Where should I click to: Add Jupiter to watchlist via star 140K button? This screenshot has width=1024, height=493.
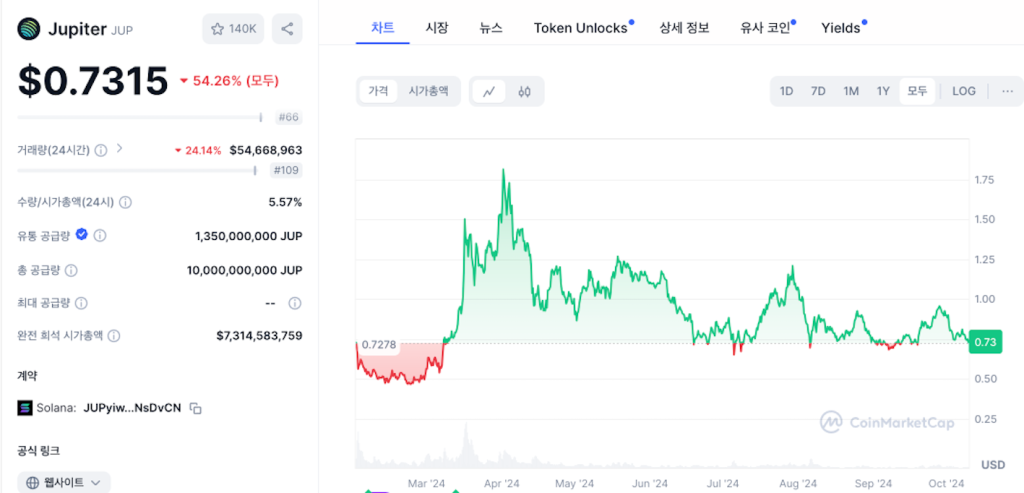pos(233,29)
